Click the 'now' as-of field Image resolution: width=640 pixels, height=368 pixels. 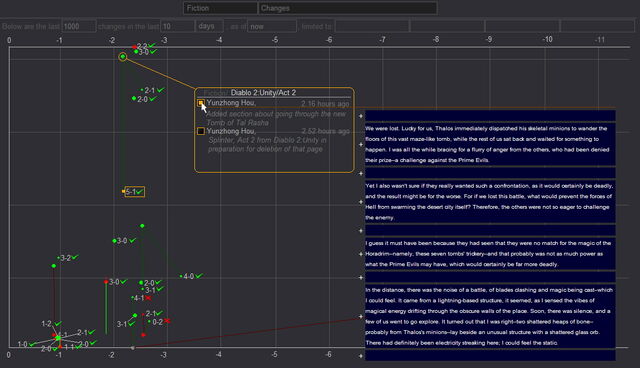(x=272, y=27)
